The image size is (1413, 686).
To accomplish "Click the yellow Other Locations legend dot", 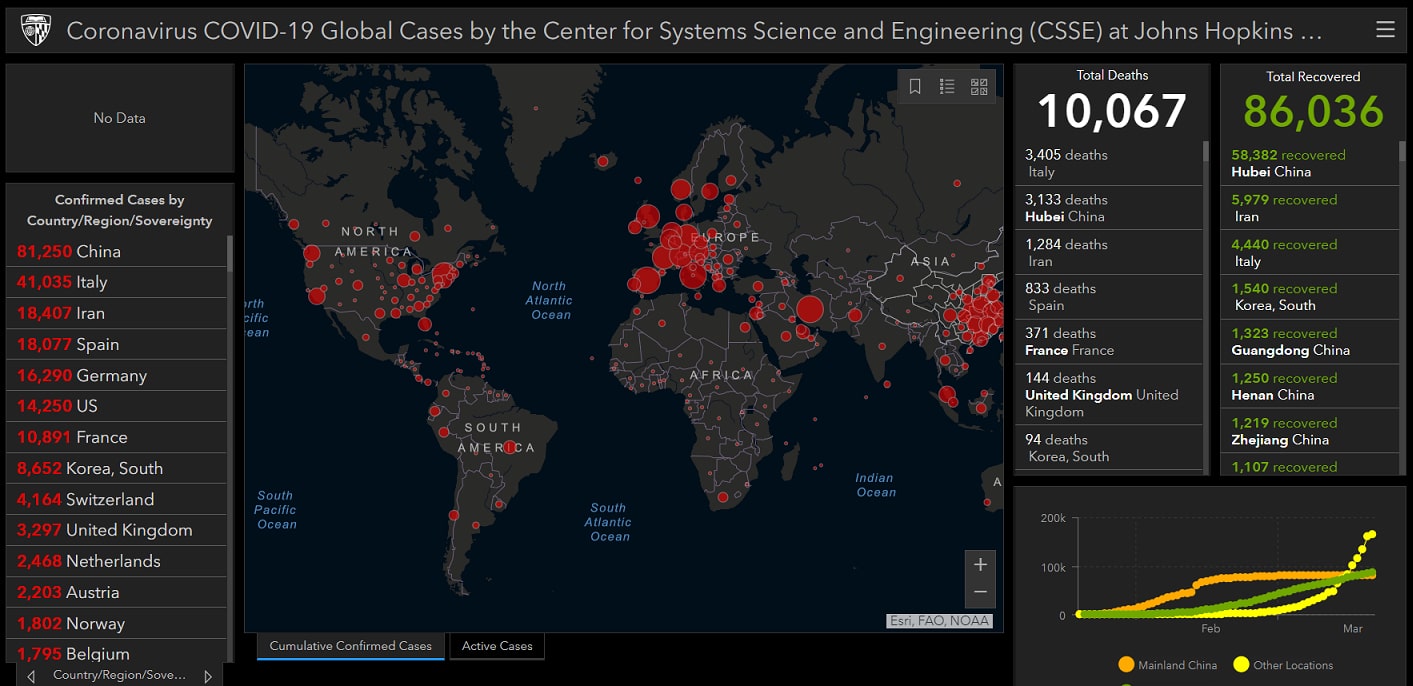I will pos(1241,665).
